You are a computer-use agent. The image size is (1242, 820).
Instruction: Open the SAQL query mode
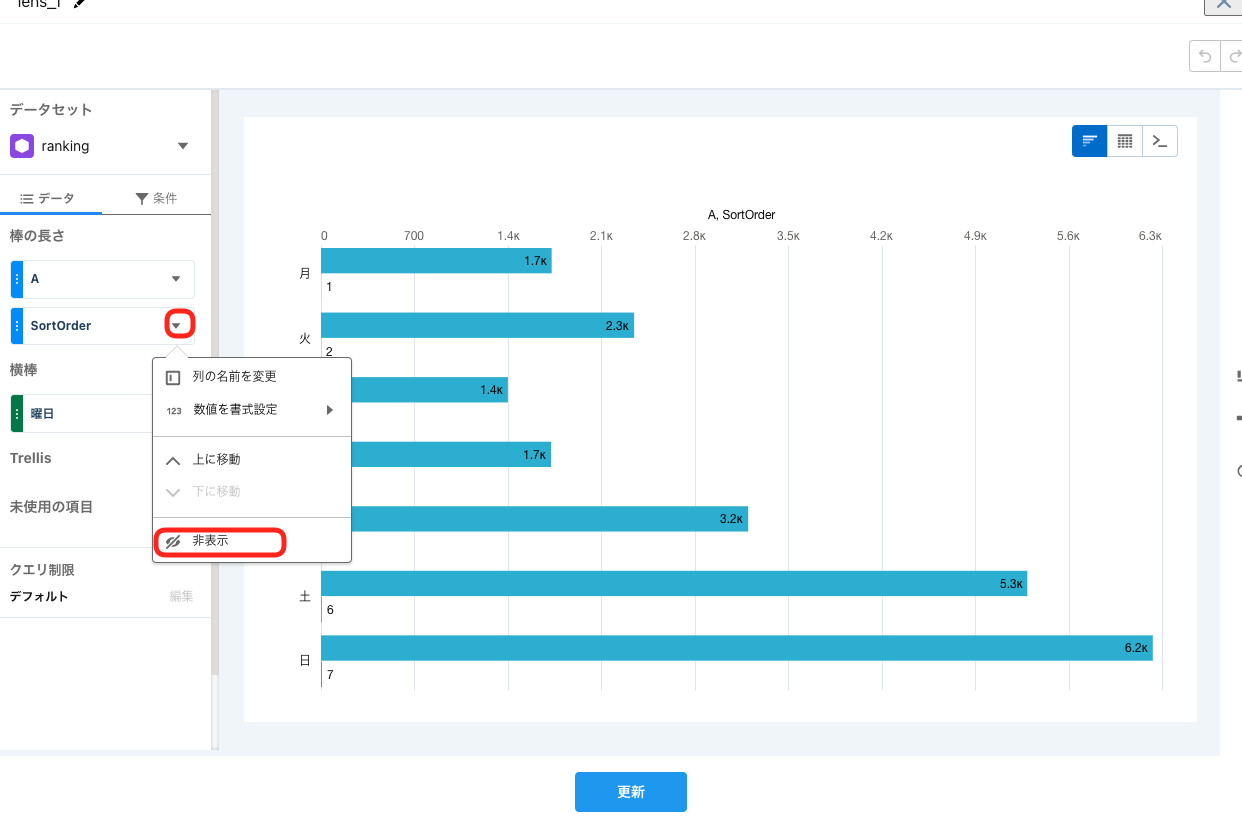1160,141
